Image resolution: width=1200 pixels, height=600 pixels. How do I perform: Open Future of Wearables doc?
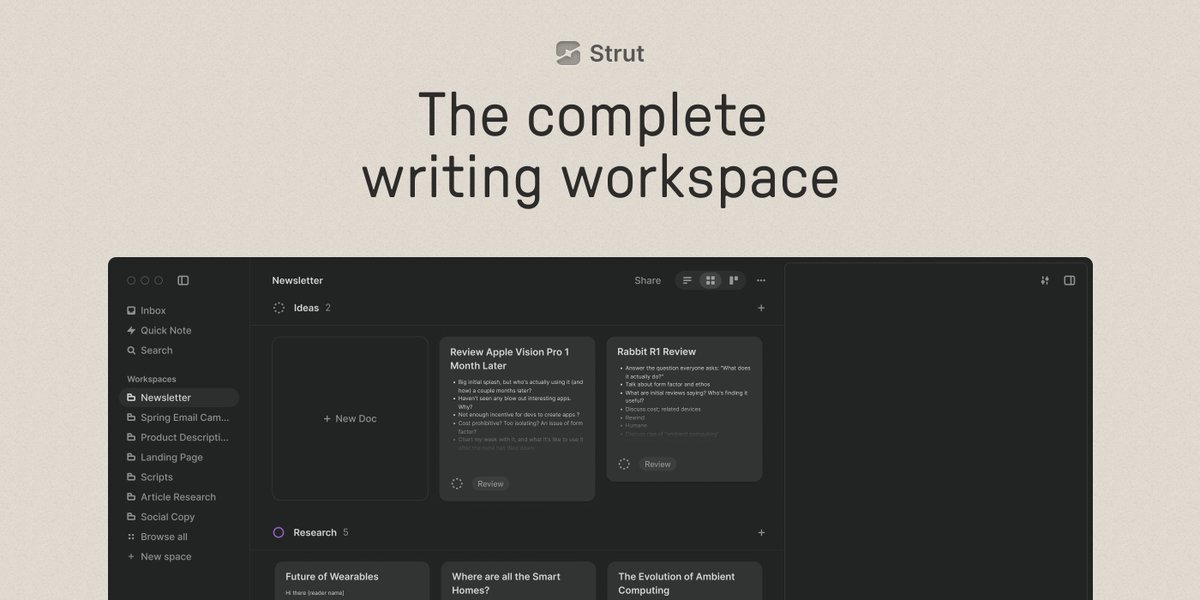click(x=352, y=580)
